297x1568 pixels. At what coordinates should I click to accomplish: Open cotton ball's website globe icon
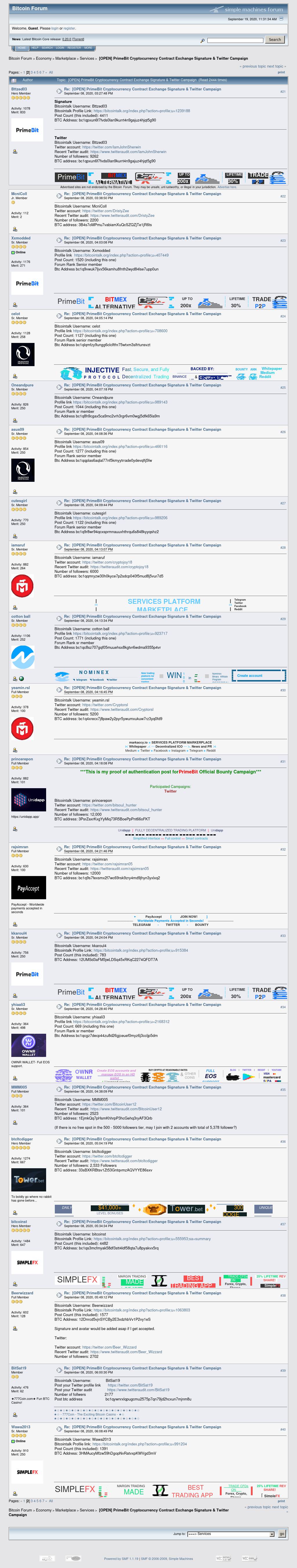tap(21, 679)
